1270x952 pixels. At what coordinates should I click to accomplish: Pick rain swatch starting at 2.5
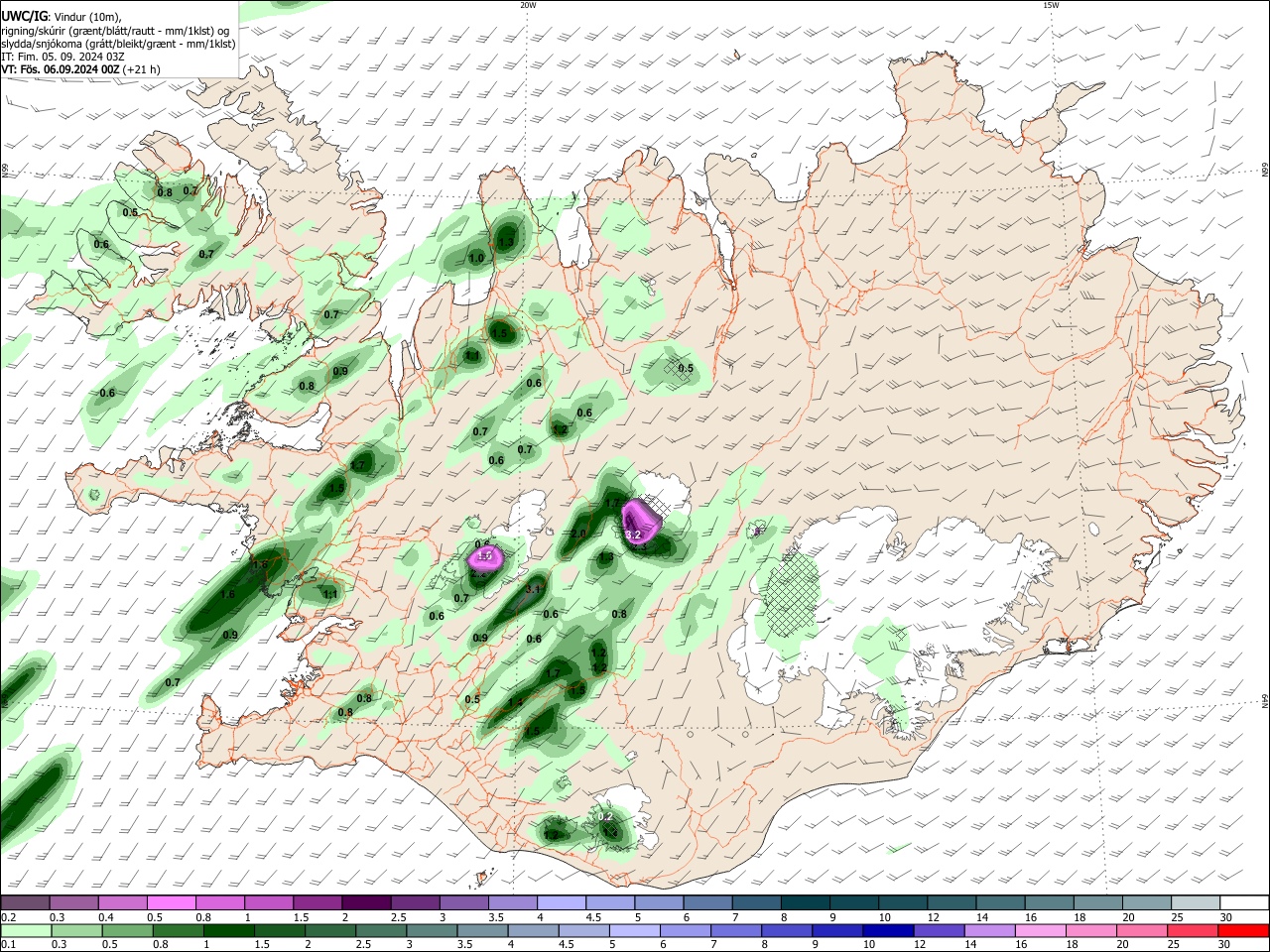click(x=380, y=930)
